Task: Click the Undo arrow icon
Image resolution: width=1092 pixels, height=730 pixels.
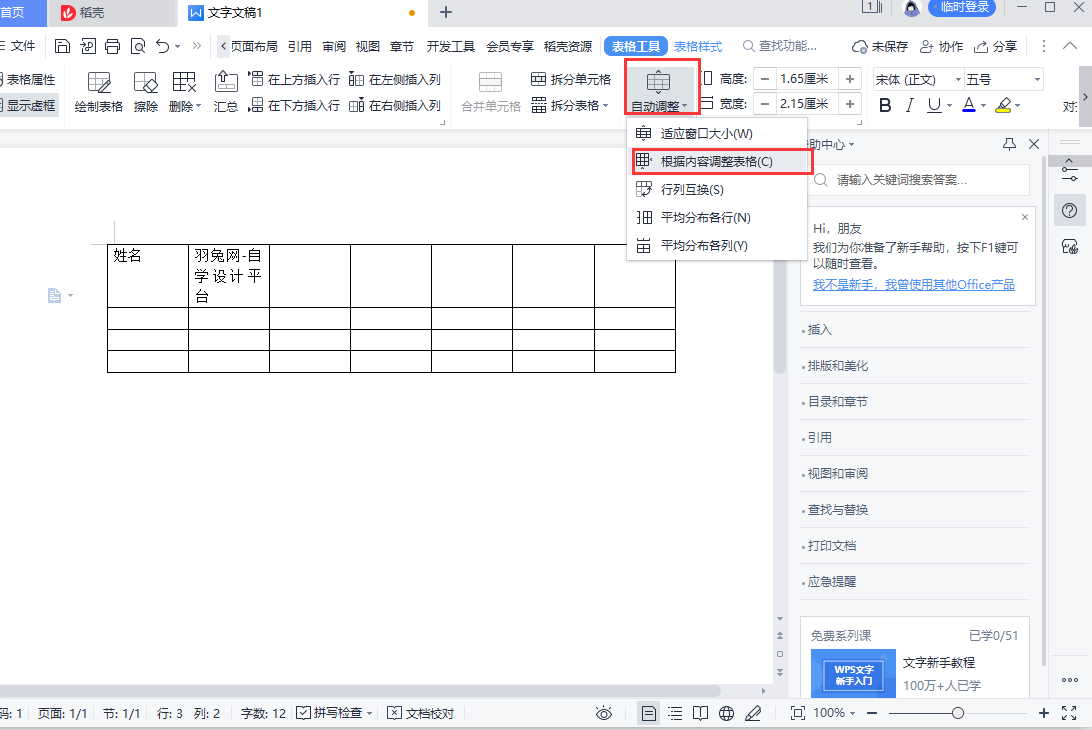Action: (162, 46)
